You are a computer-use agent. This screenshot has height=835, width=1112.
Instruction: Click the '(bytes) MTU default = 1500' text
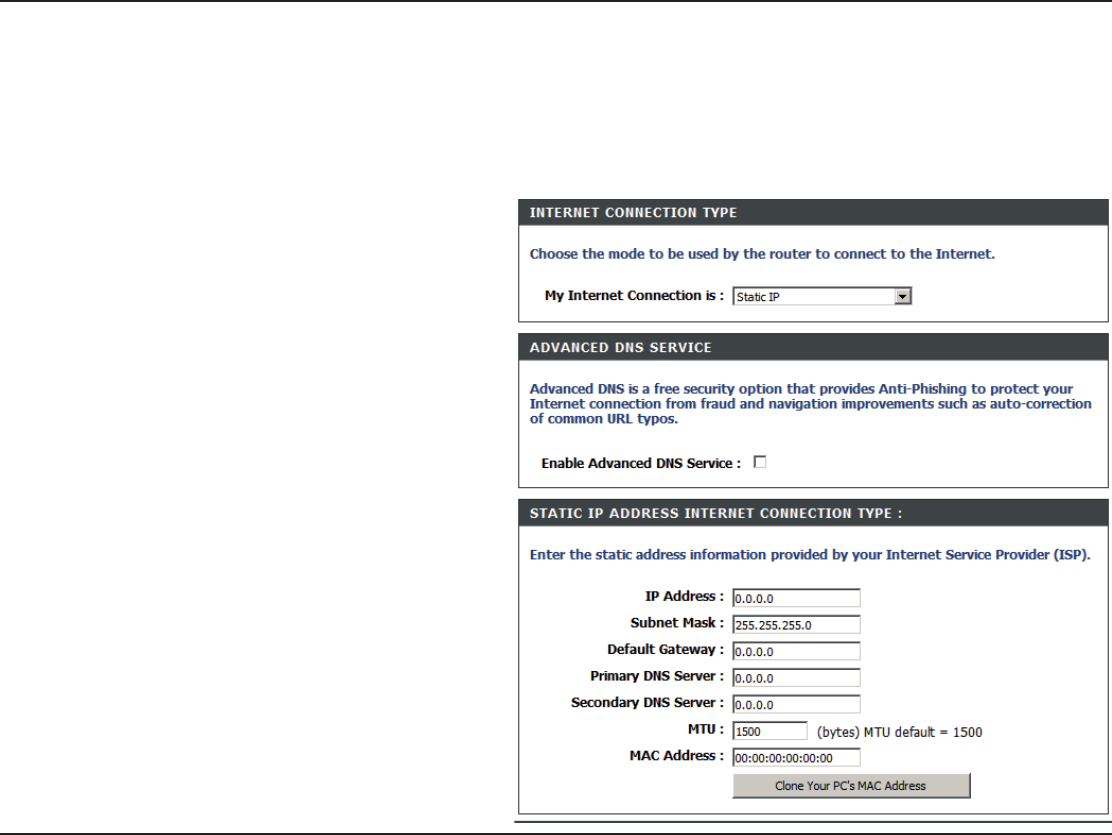[x=899, y=732]
